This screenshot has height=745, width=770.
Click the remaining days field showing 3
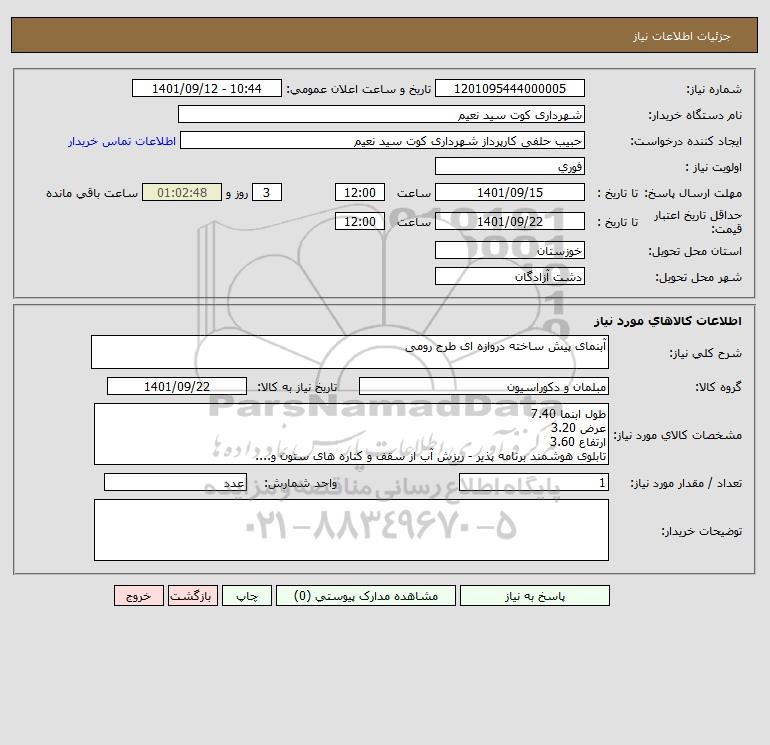(x=267, y=193)
